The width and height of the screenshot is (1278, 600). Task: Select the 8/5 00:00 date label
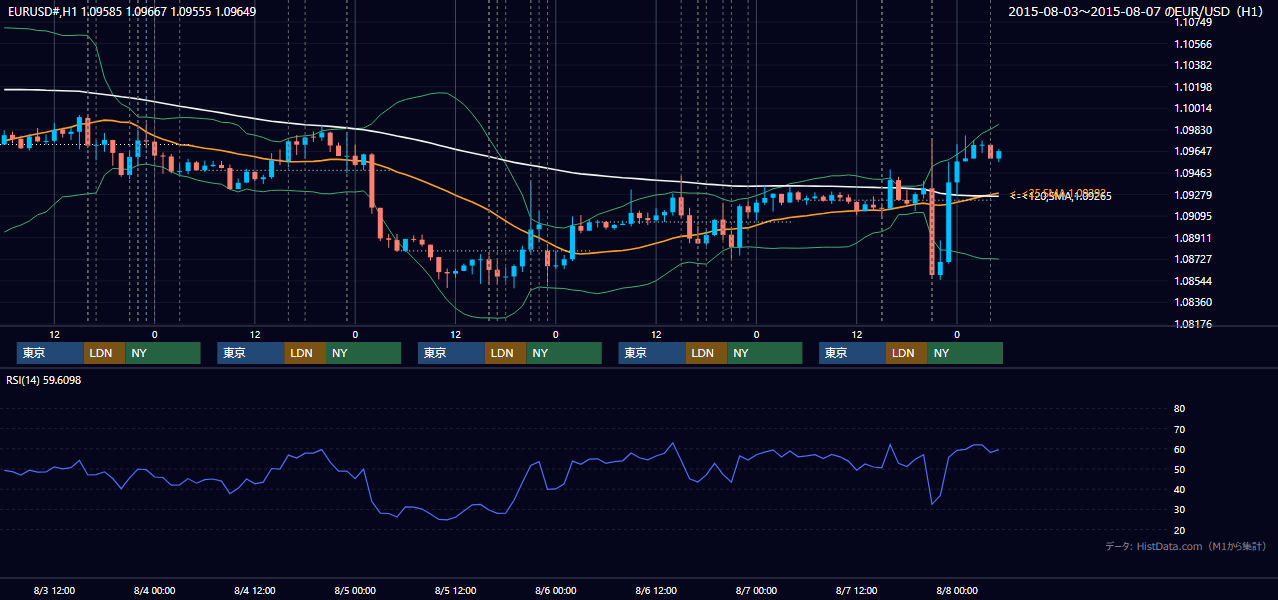tap(355, 590)
